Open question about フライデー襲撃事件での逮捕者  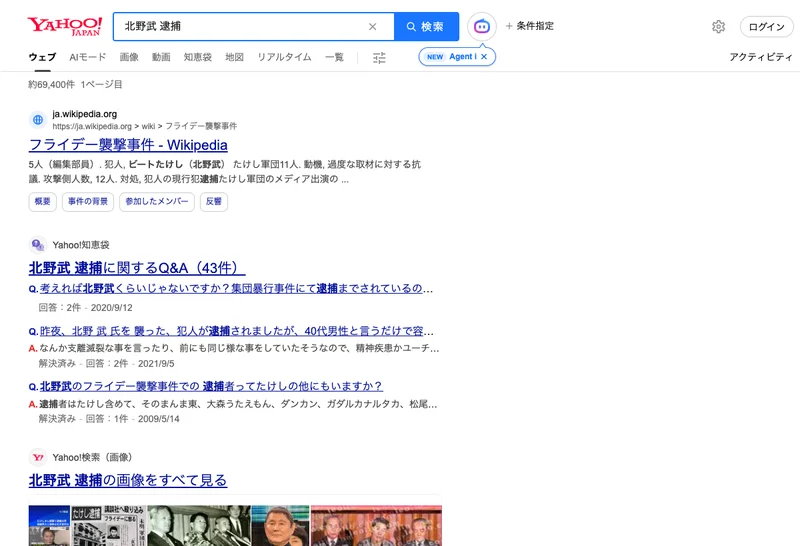click(211, 386)
